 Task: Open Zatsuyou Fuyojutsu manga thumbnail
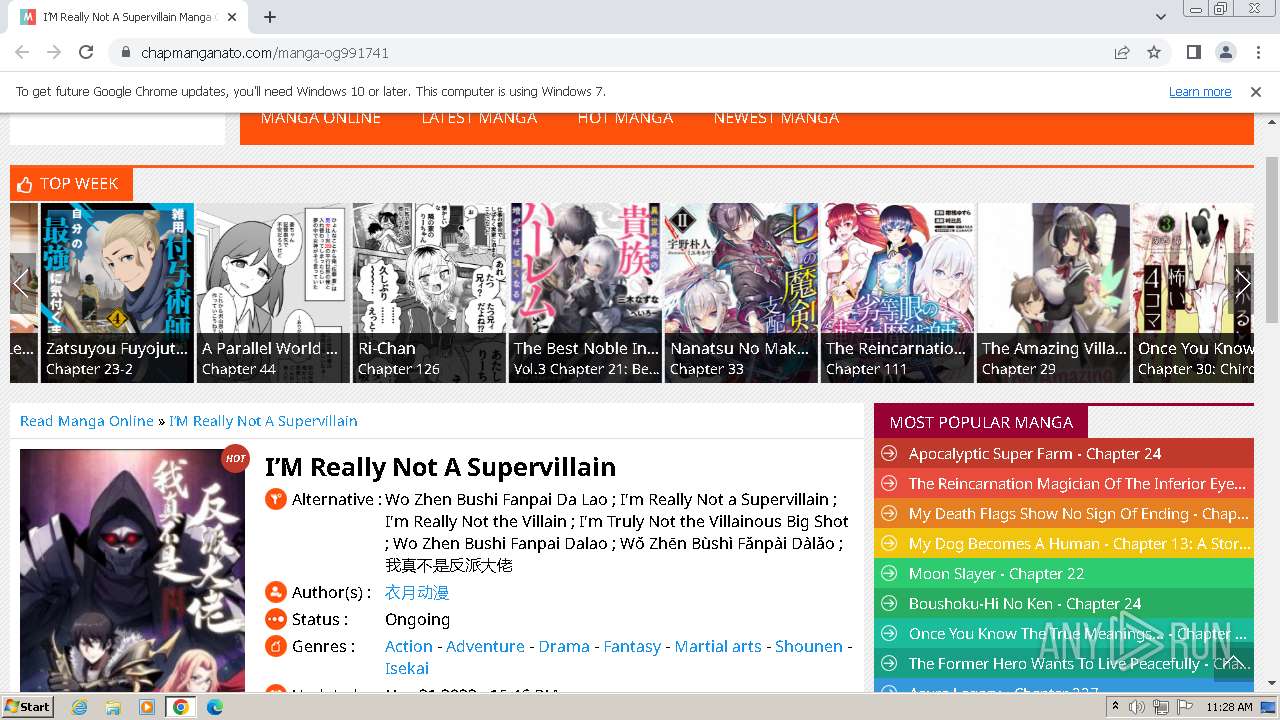pos(117,292)
